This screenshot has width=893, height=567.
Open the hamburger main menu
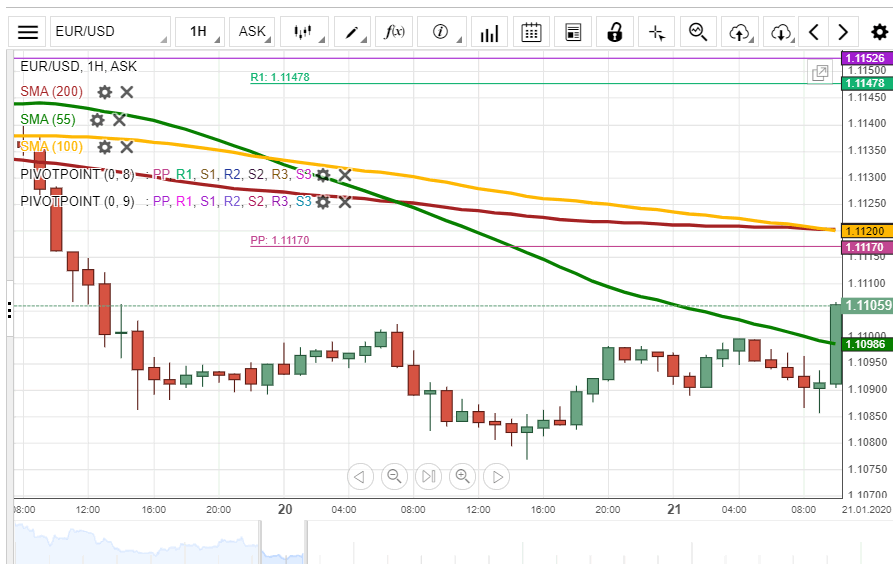tap(29, 32)
